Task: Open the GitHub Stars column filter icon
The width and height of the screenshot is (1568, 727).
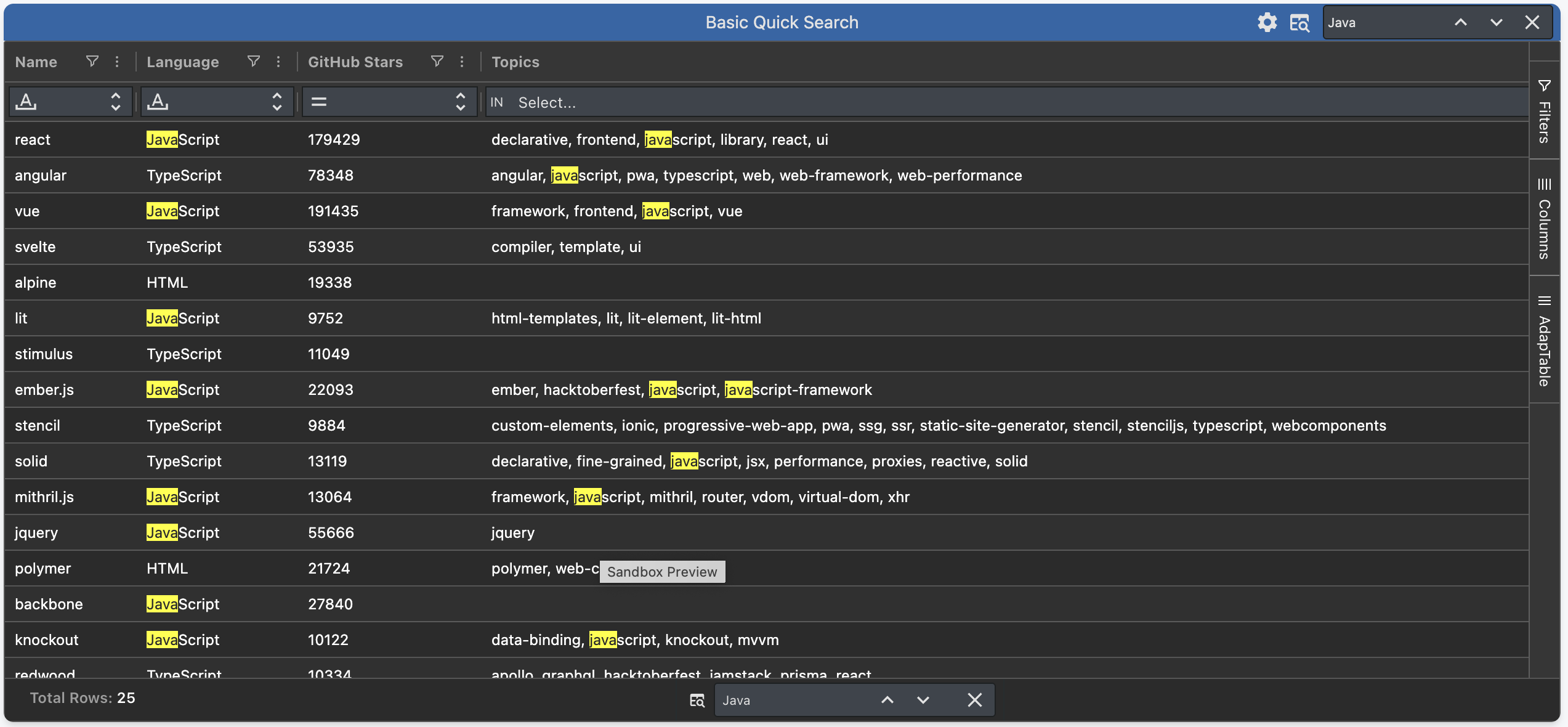Action: 437,62
